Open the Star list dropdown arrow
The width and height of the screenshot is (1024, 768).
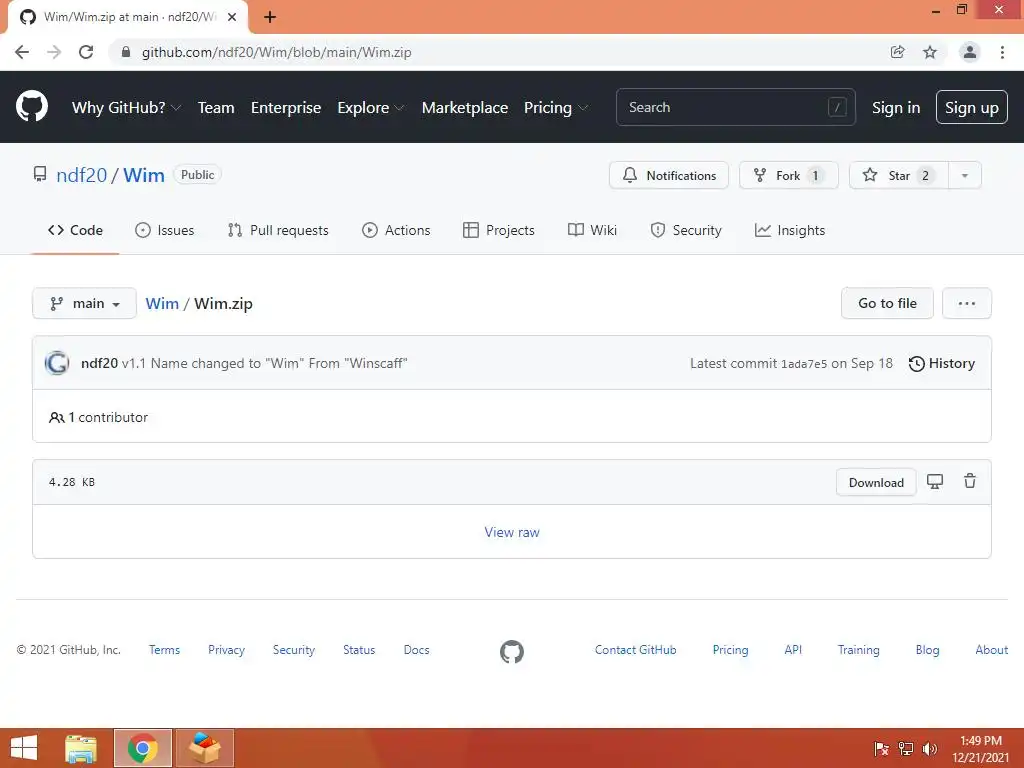(965, 175)
